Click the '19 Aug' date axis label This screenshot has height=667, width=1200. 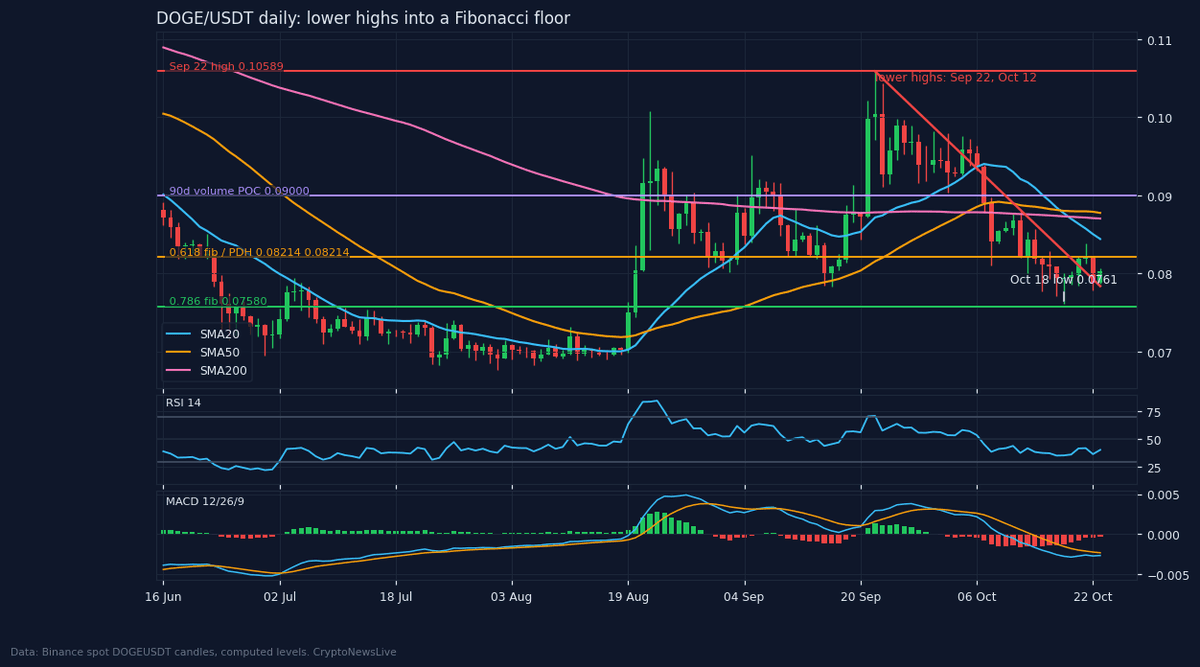pos(628,597)
